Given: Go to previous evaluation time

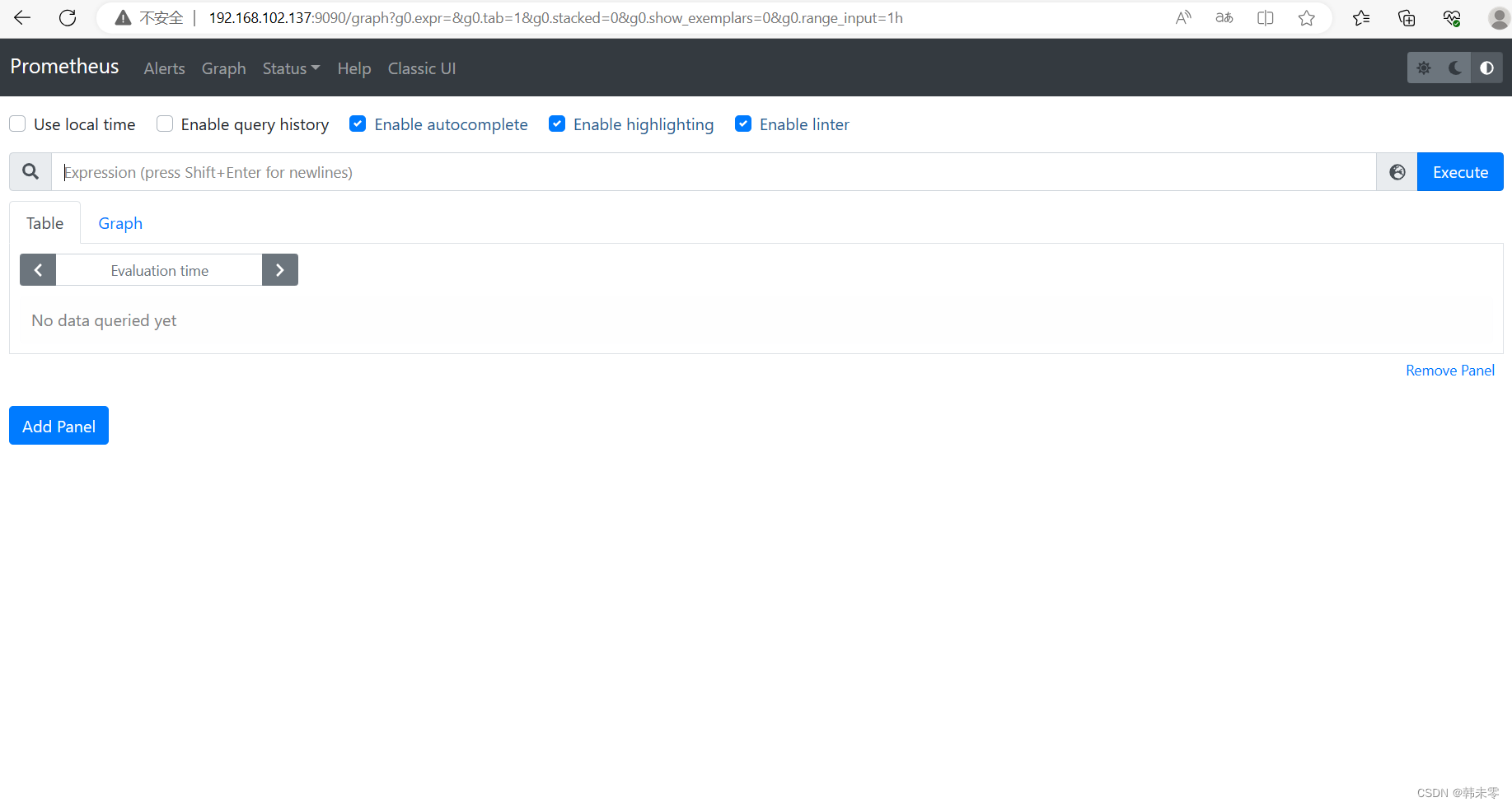Looking at the screenshot, I should tap(38, 270).
